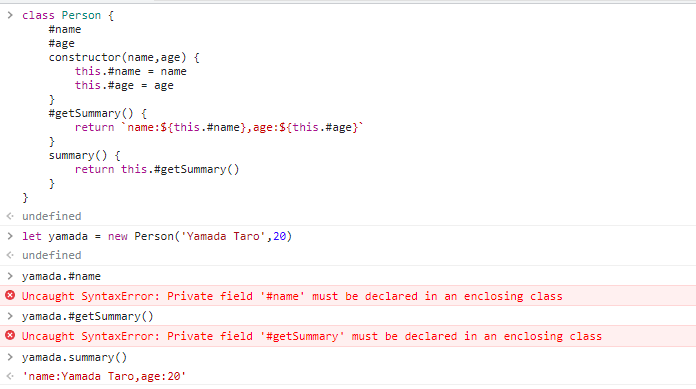Click the "let yamada = new Person('Yamada Taro',20)" line
696x389 pixels.
coord(157,236)
